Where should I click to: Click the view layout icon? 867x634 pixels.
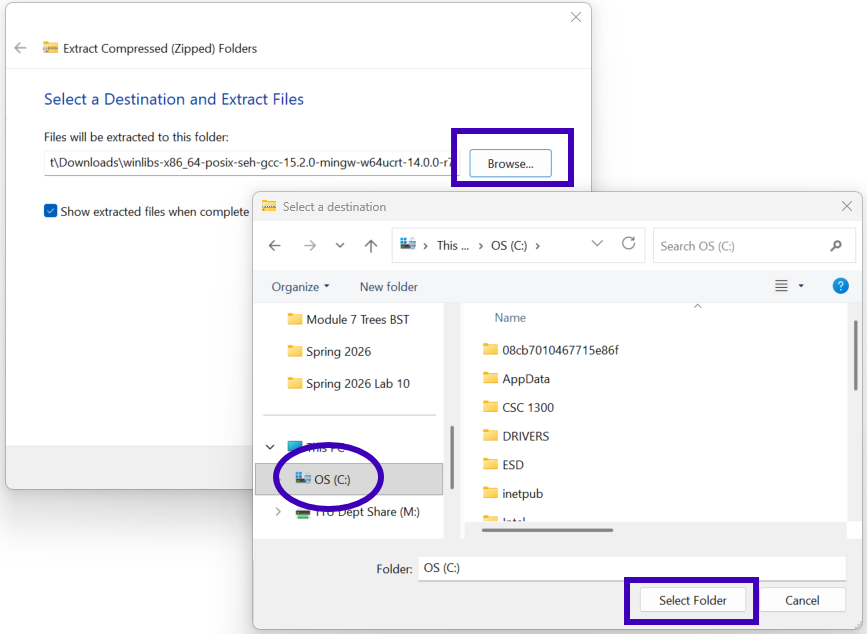point(782,286)
